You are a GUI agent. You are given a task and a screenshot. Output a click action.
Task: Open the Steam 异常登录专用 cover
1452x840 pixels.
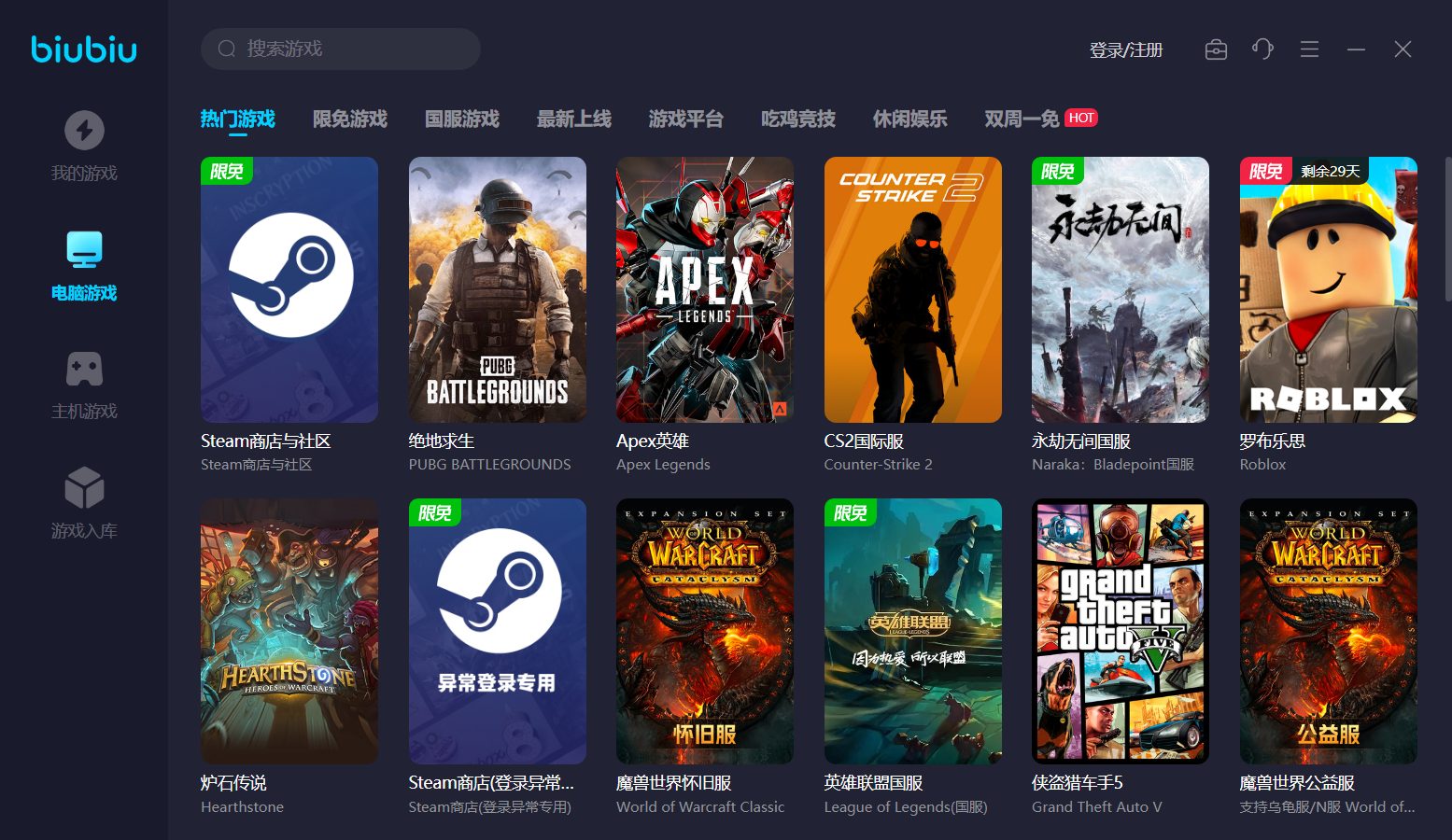(x=498, y=631)
